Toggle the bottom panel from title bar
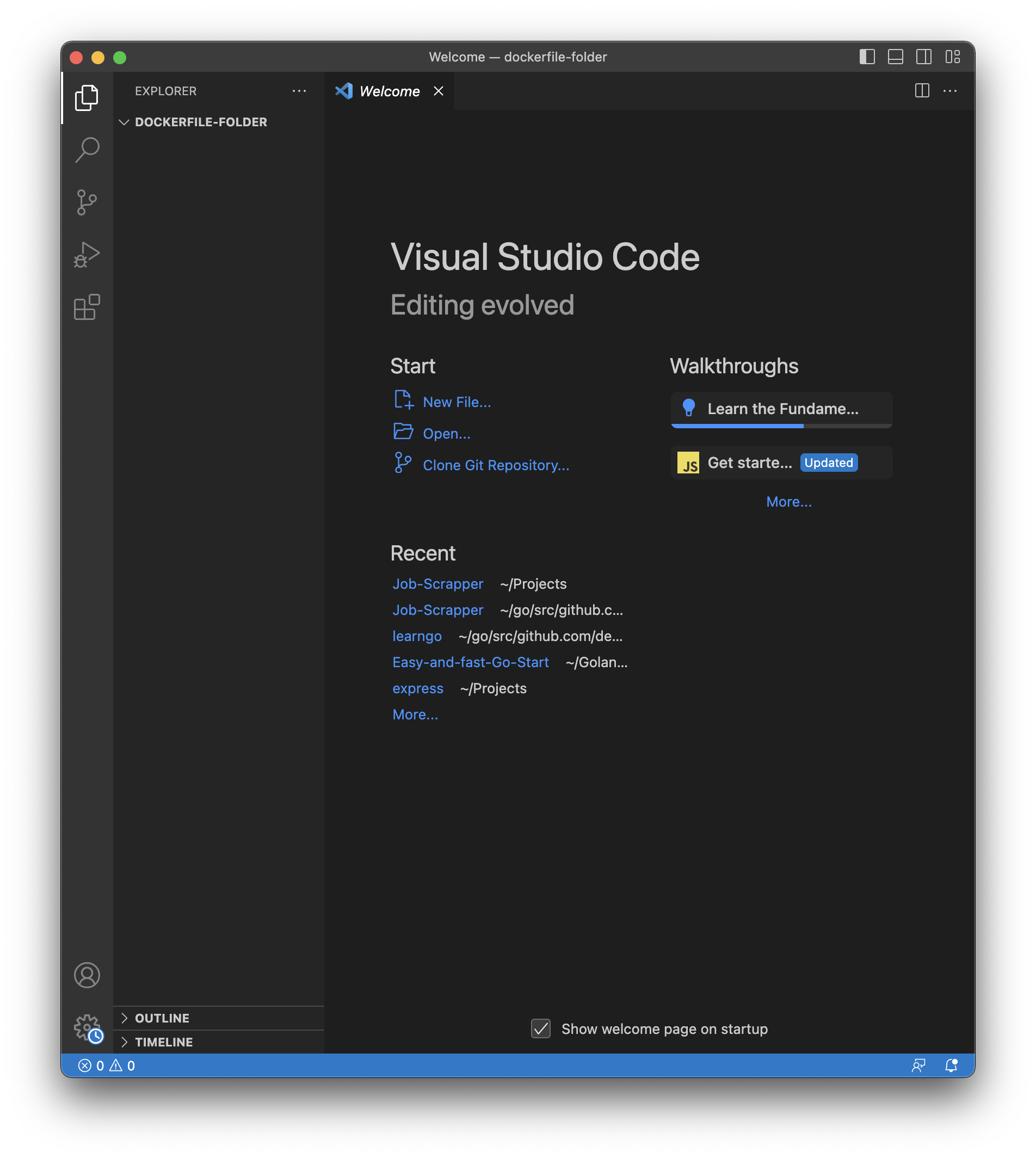The image size is (1036, 1158). click(896, 57)
